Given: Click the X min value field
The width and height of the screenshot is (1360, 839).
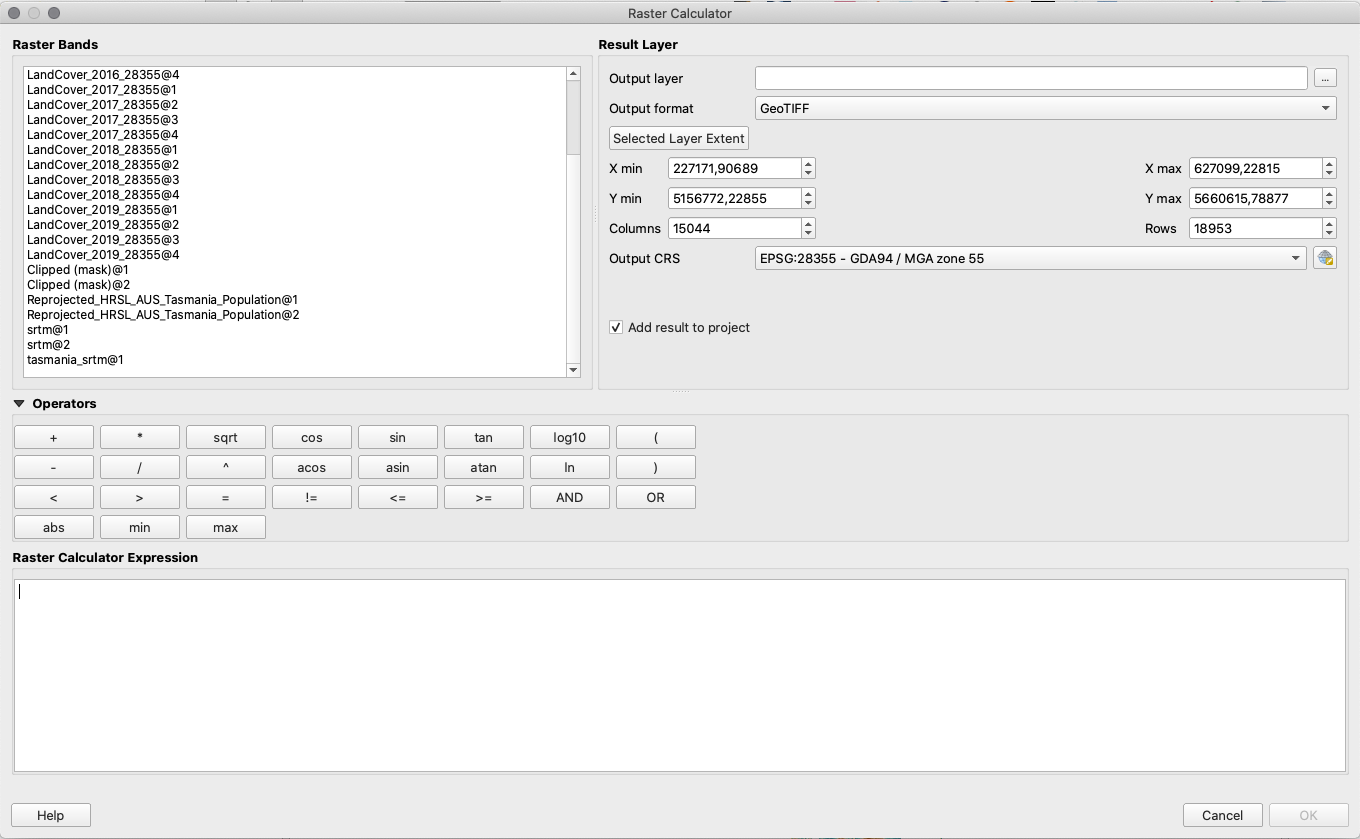Looking at the screenshot, I should coord(735,168).
